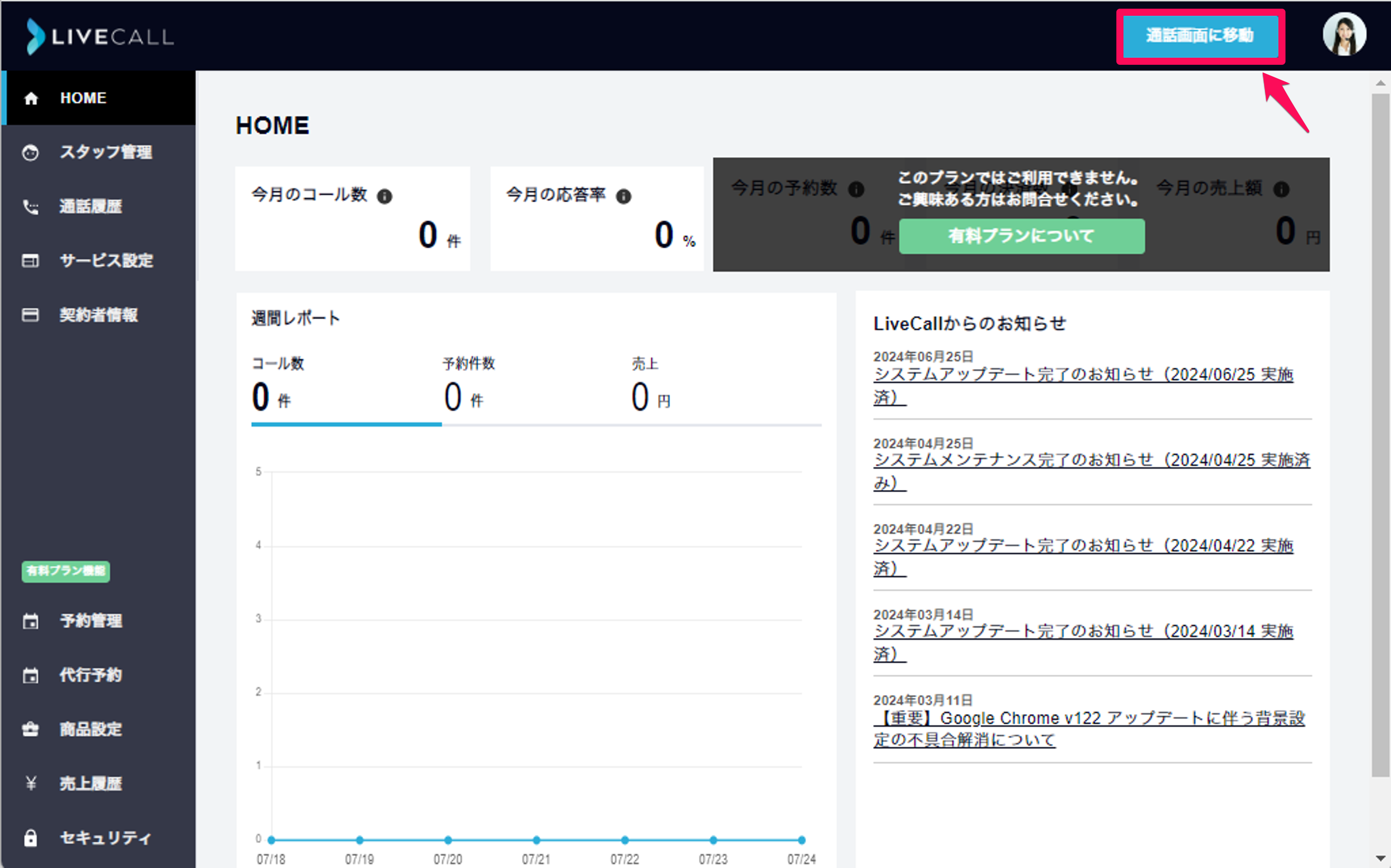This screenshot has height=868, width=1391.
Task: Click info icon beside 今月の応答率
Action: click(x=624, y=197)
